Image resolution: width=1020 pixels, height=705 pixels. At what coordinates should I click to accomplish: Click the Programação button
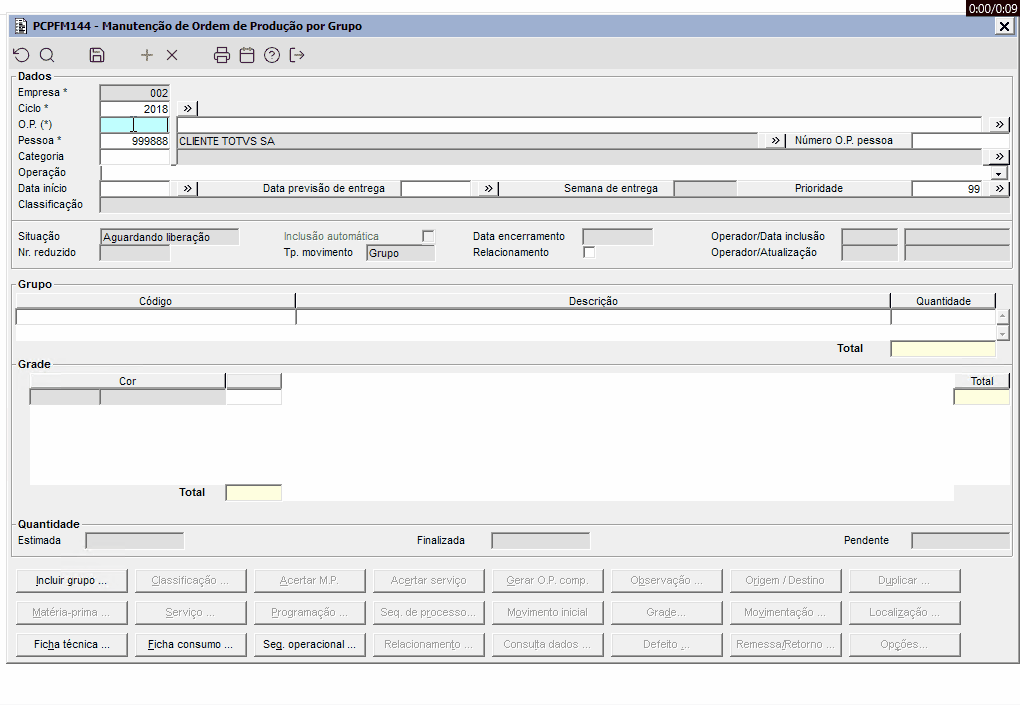pyautogui.click(x=310, y=613)
